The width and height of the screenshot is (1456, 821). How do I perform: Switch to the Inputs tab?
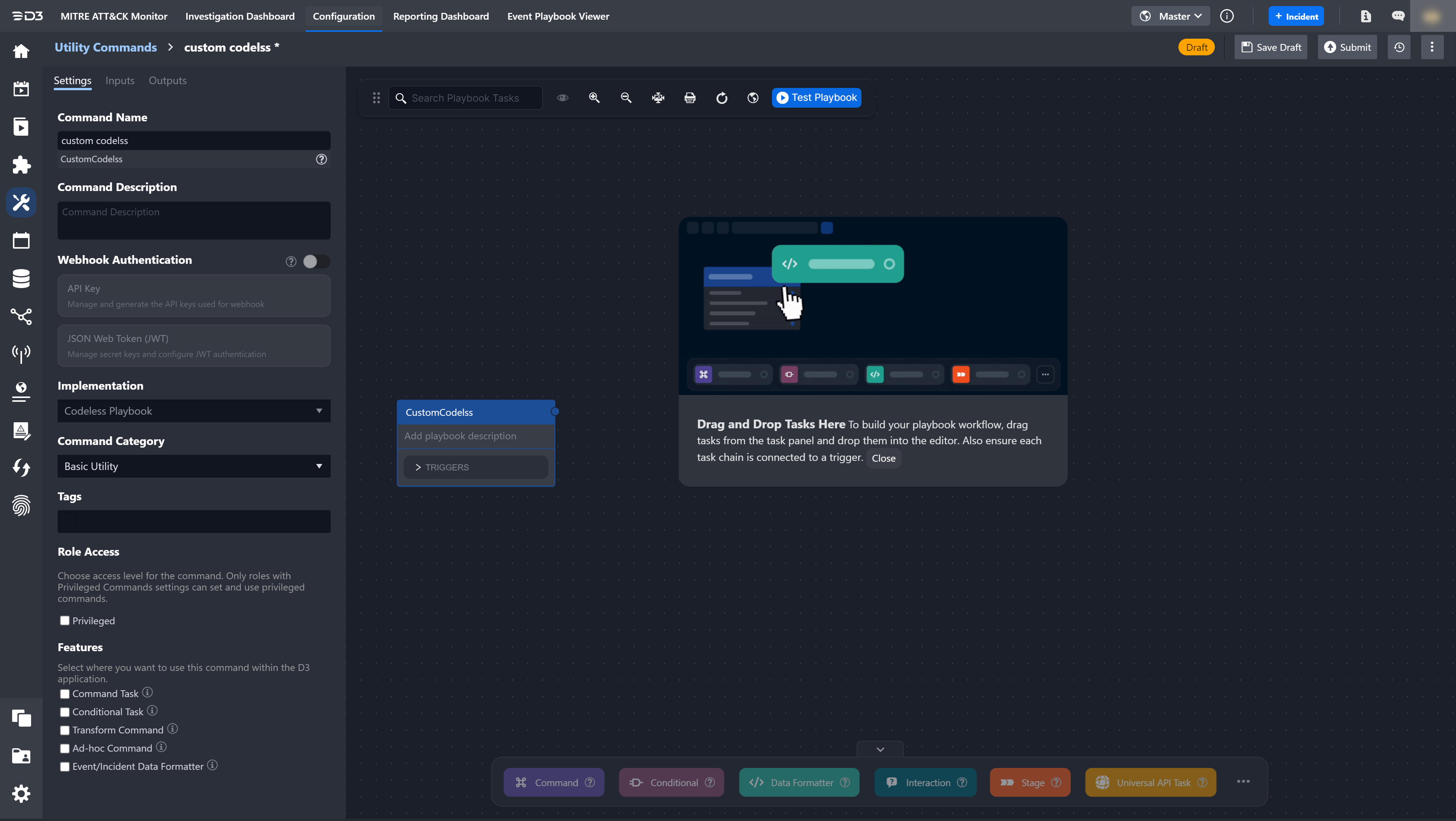[120, 80]
